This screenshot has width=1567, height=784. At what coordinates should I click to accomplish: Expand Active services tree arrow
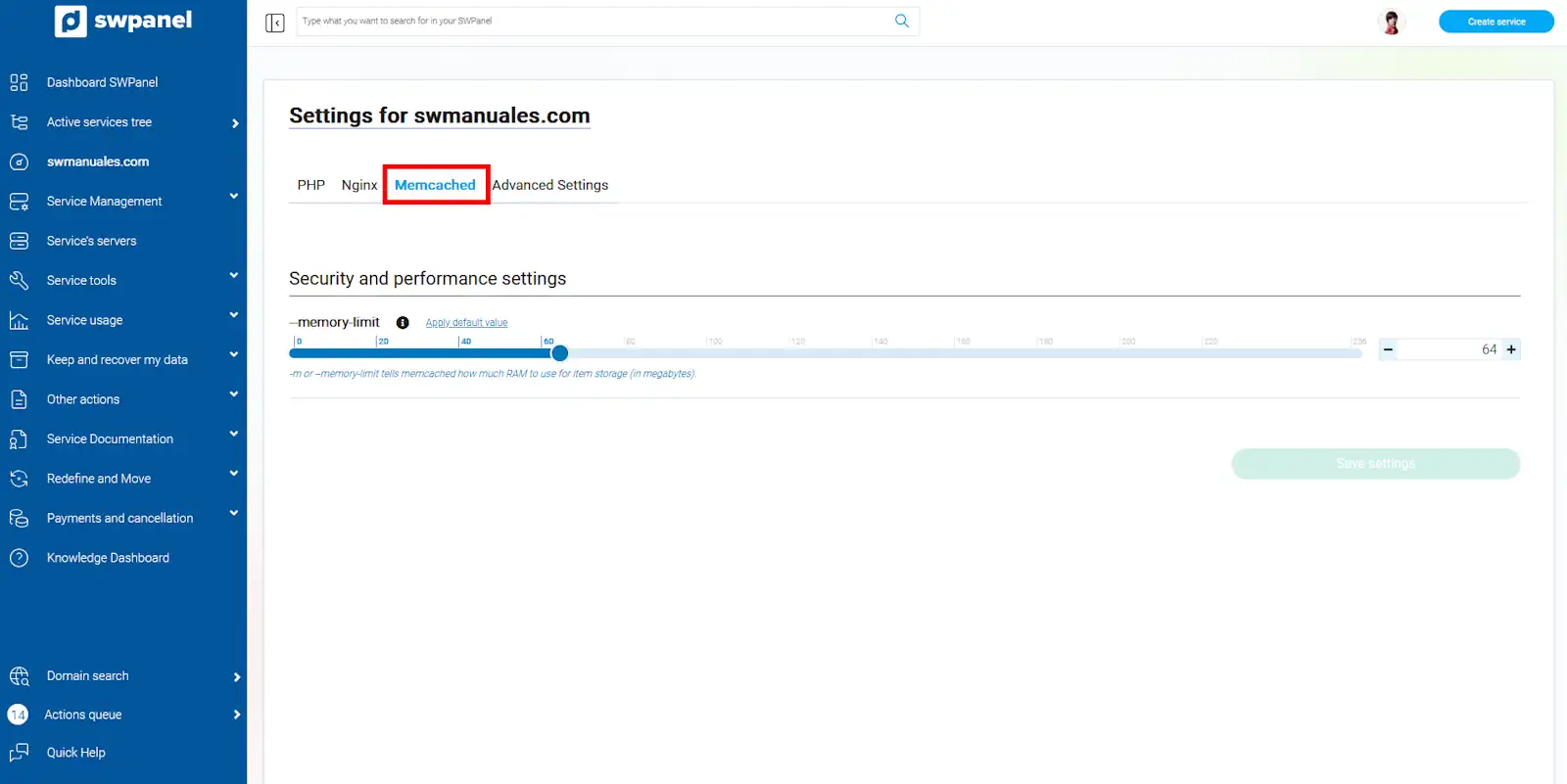[235, 123]
